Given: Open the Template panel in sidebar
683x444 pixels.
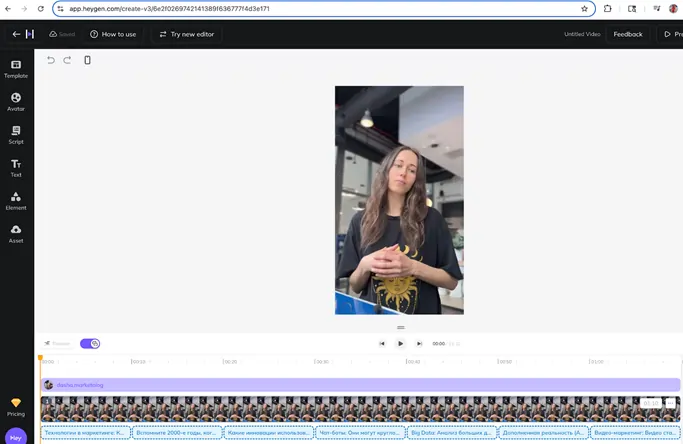Looking at the screenshot, I should pos(16,68).
